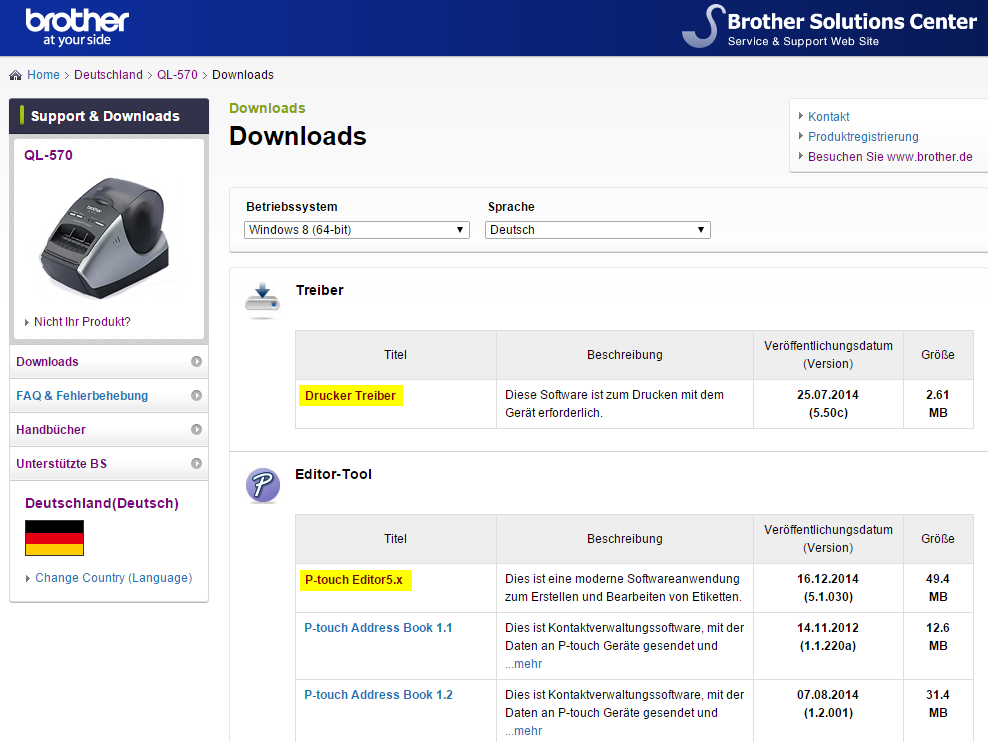Go to Home in the breadcrumb

tap(43, 75)
